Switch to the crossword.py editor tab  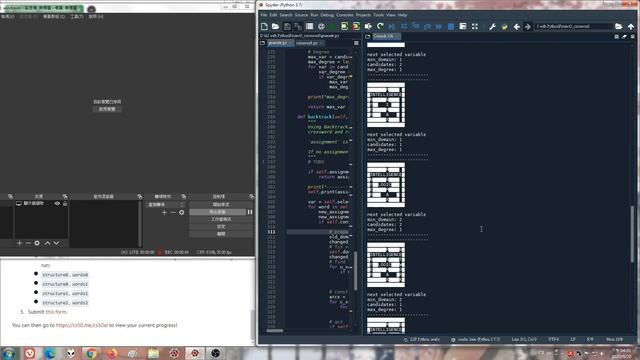point(309,43)
